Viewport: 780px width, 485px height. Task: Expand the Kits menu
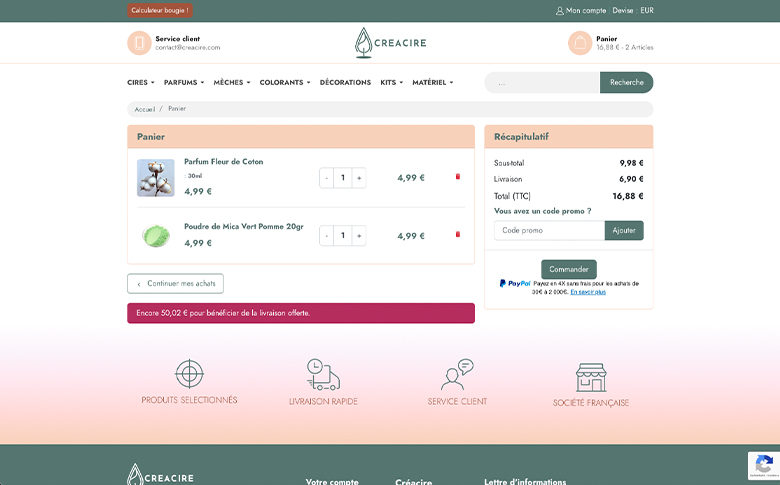click(x=391, y=83)
